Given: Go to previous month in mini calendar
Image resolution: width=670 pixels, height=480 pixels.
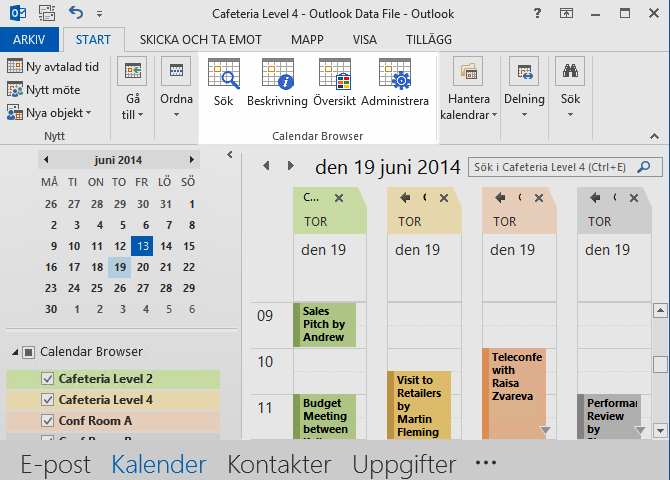Looking at the screenshot, I should tap(46, 160).
